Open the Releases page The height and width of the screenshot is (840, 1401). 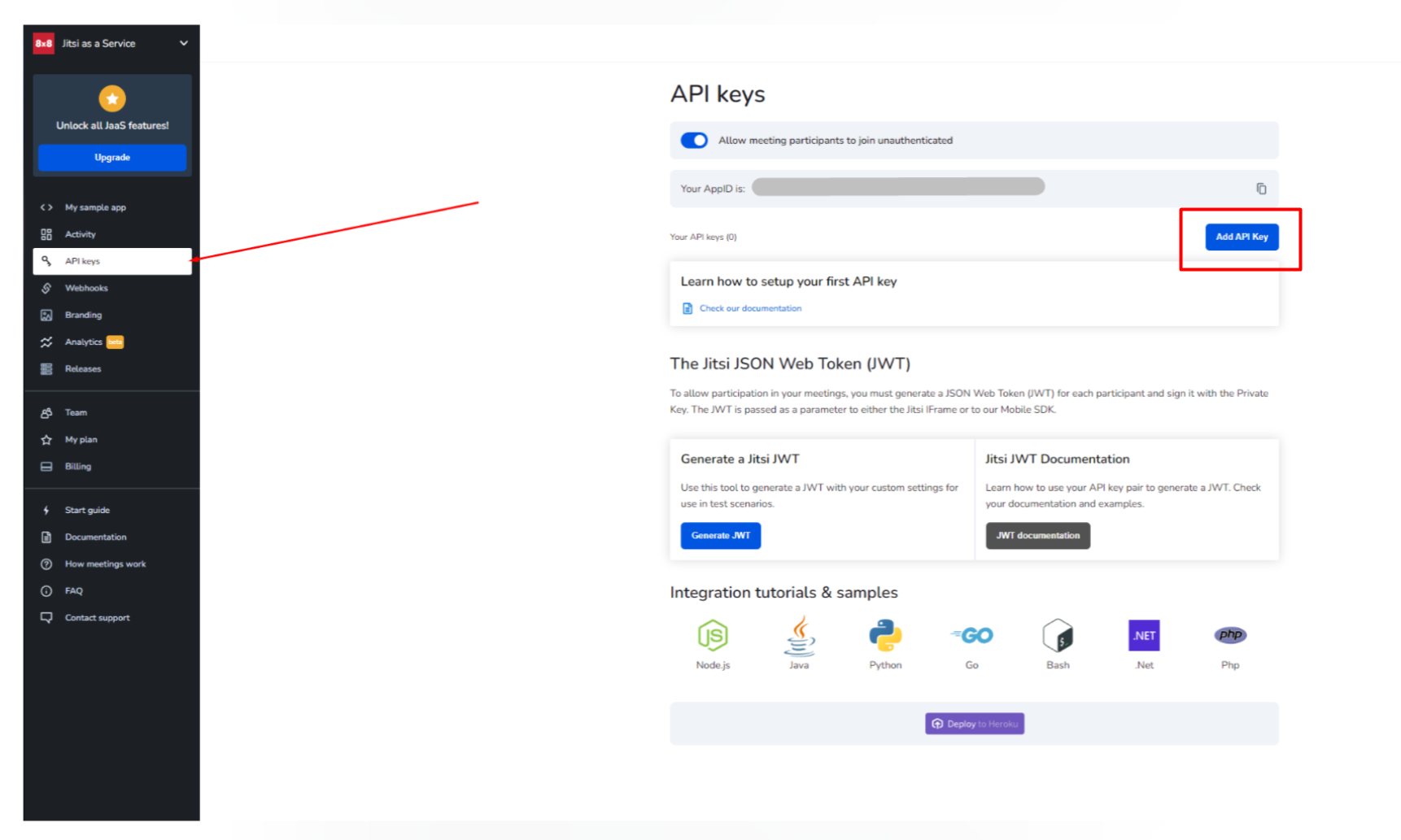(x=112, y=369)
